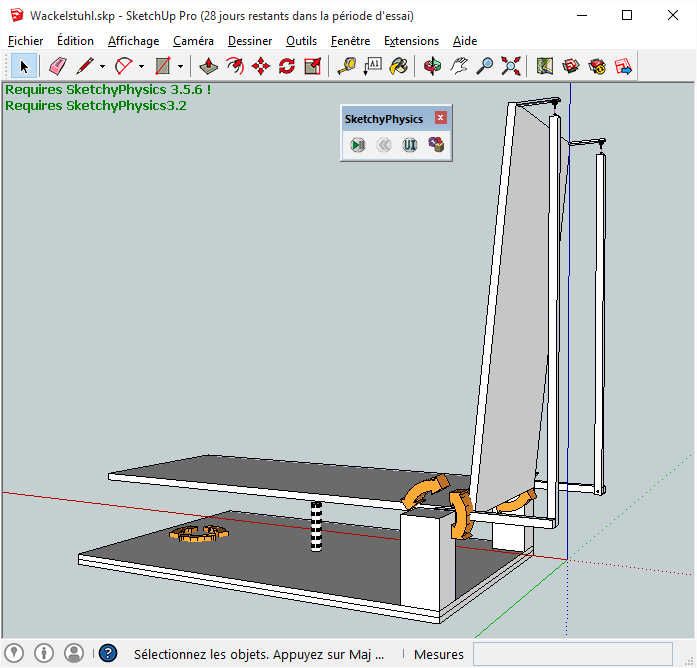This screenshot has height=668, width=697.
Task: Open the Édition menu
Action: tap(75, 41)
